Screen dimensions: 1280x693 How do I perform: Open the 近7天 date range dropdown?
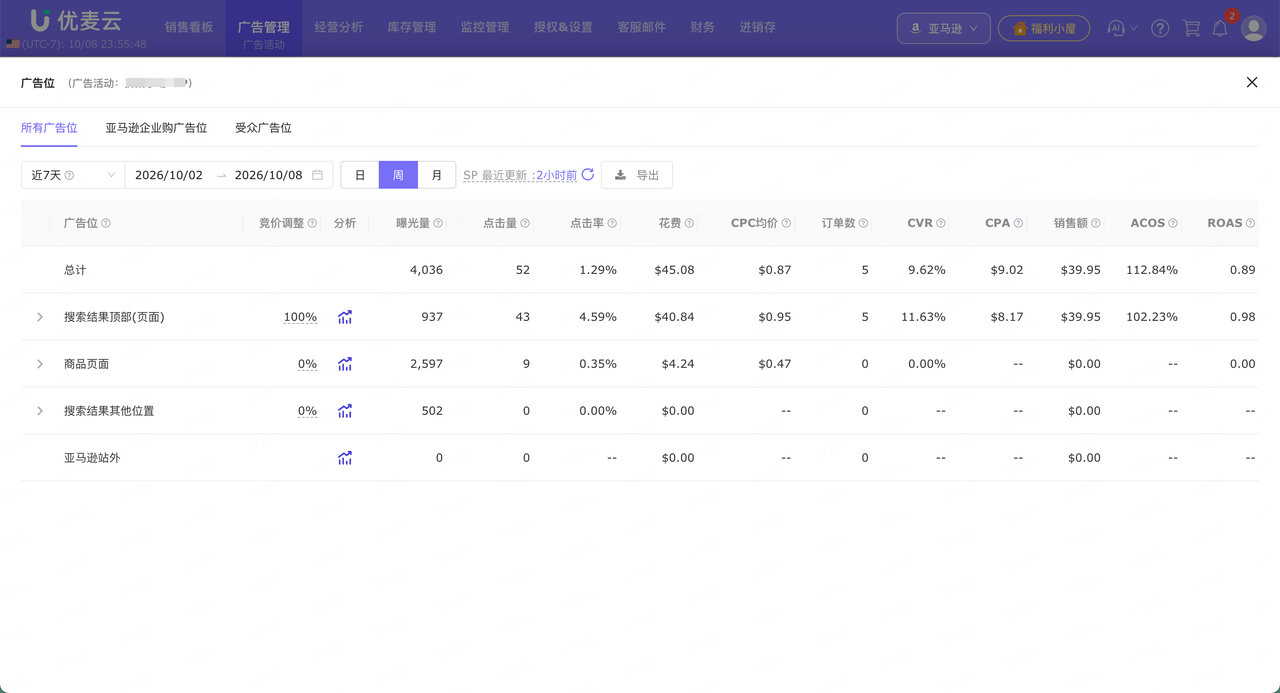(x=73, y=175)
